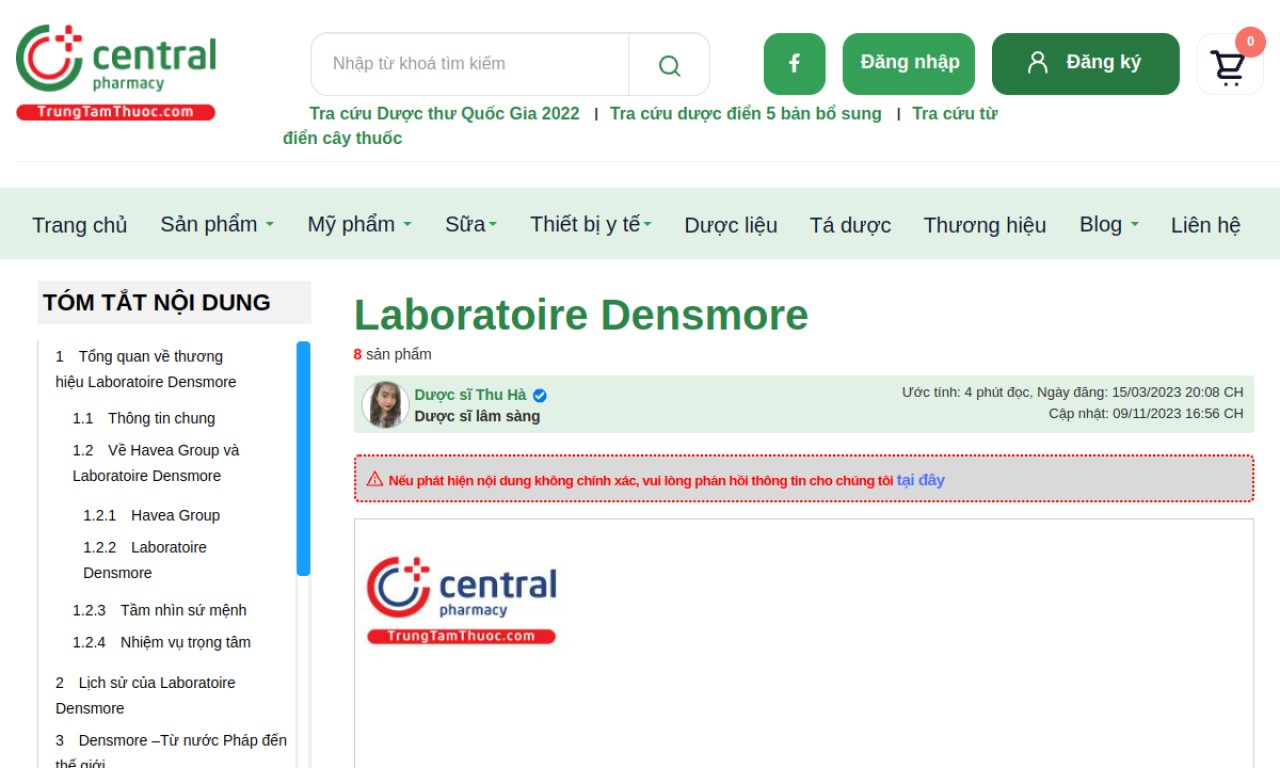Click the blue verified badge beside Thu Hà
1280x768 pixels.
(x=540, y=395)
